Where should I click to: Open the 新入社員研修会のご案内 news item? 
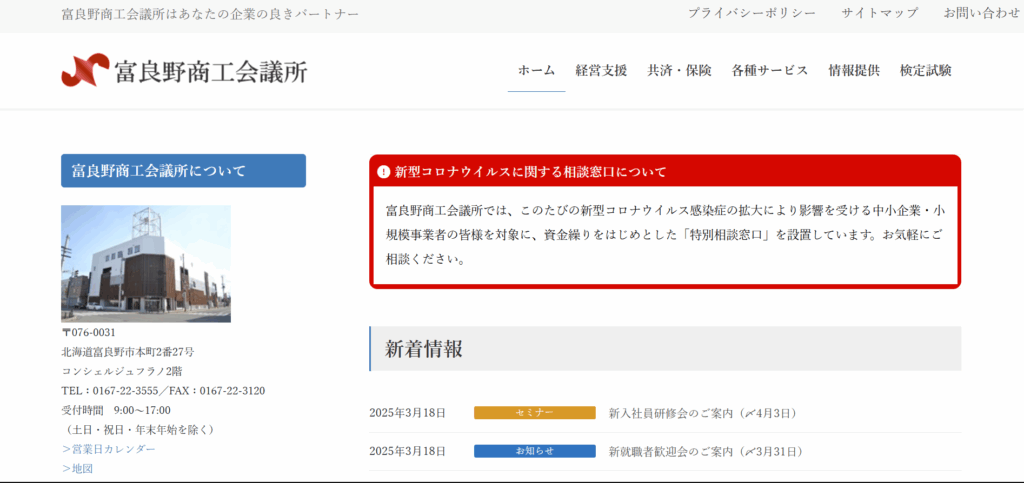coord(702,413)
